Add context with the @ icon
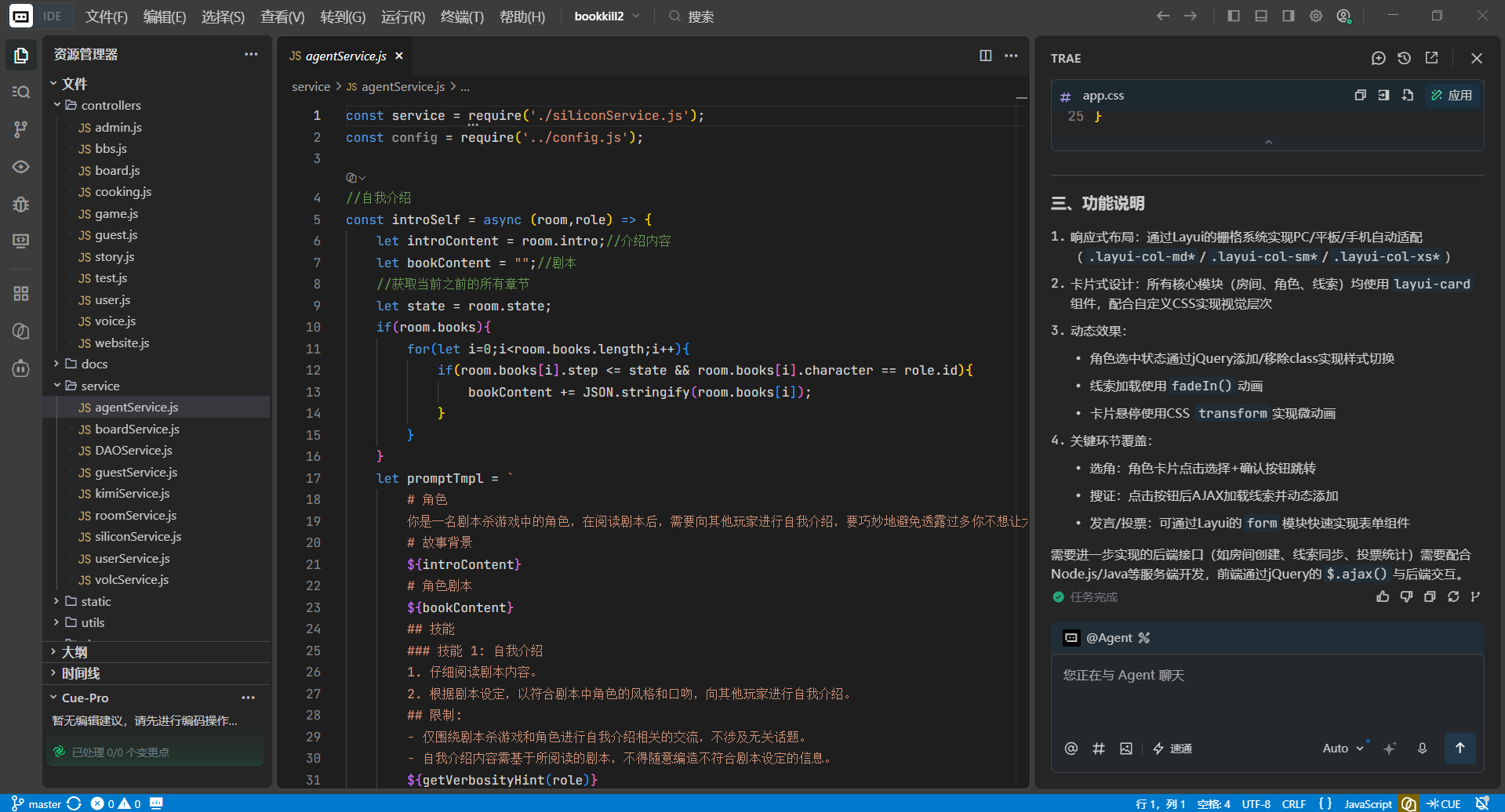The width and height of the screenshot is (1505, 812). tap(1071, 749)
